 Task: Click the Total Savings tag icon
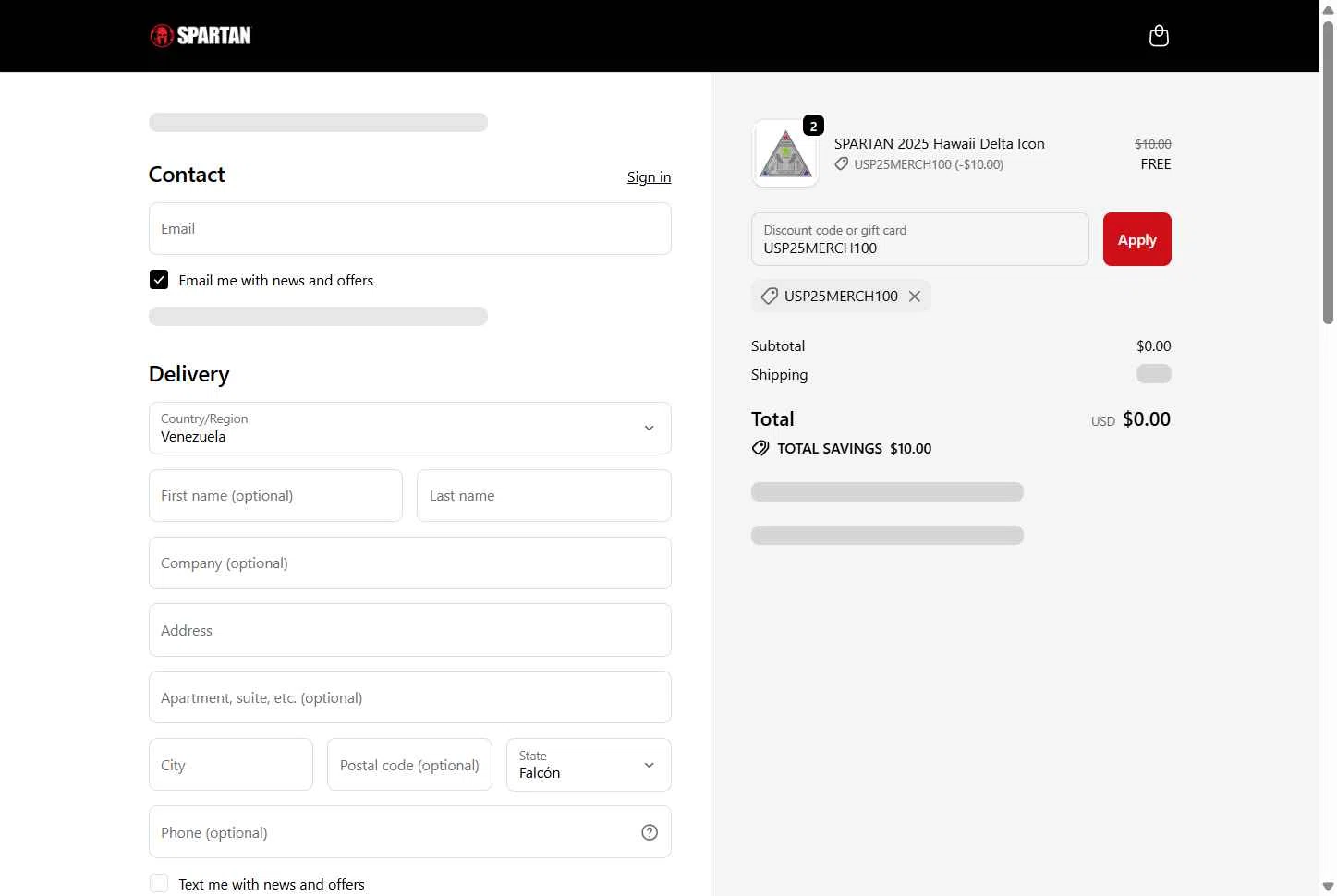click(760, 449)
